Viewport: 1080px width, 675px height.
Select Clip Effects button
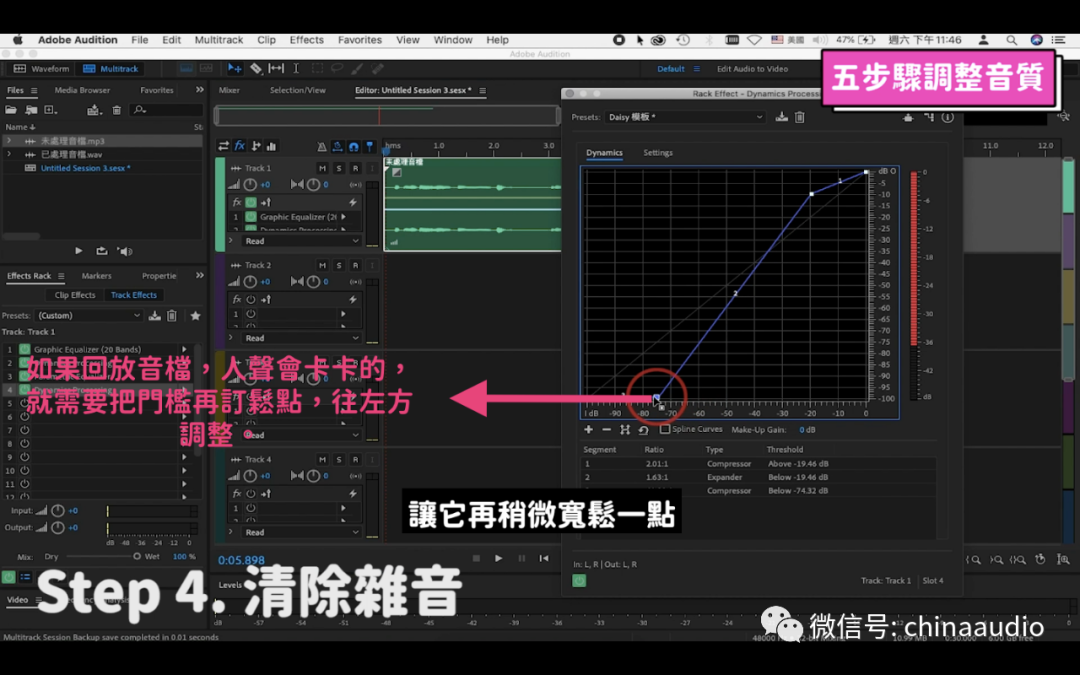tap(74, 295)
